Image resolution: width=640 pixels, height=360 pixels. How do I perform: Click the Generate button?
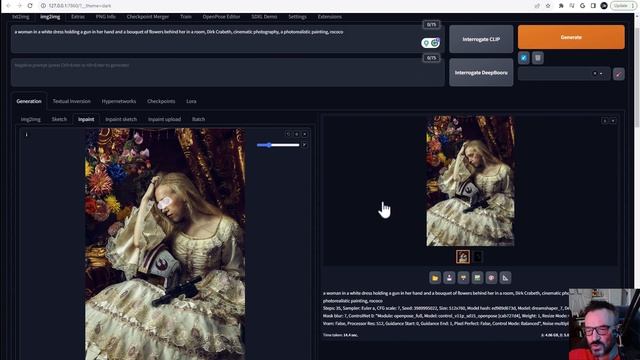point(571,37)
